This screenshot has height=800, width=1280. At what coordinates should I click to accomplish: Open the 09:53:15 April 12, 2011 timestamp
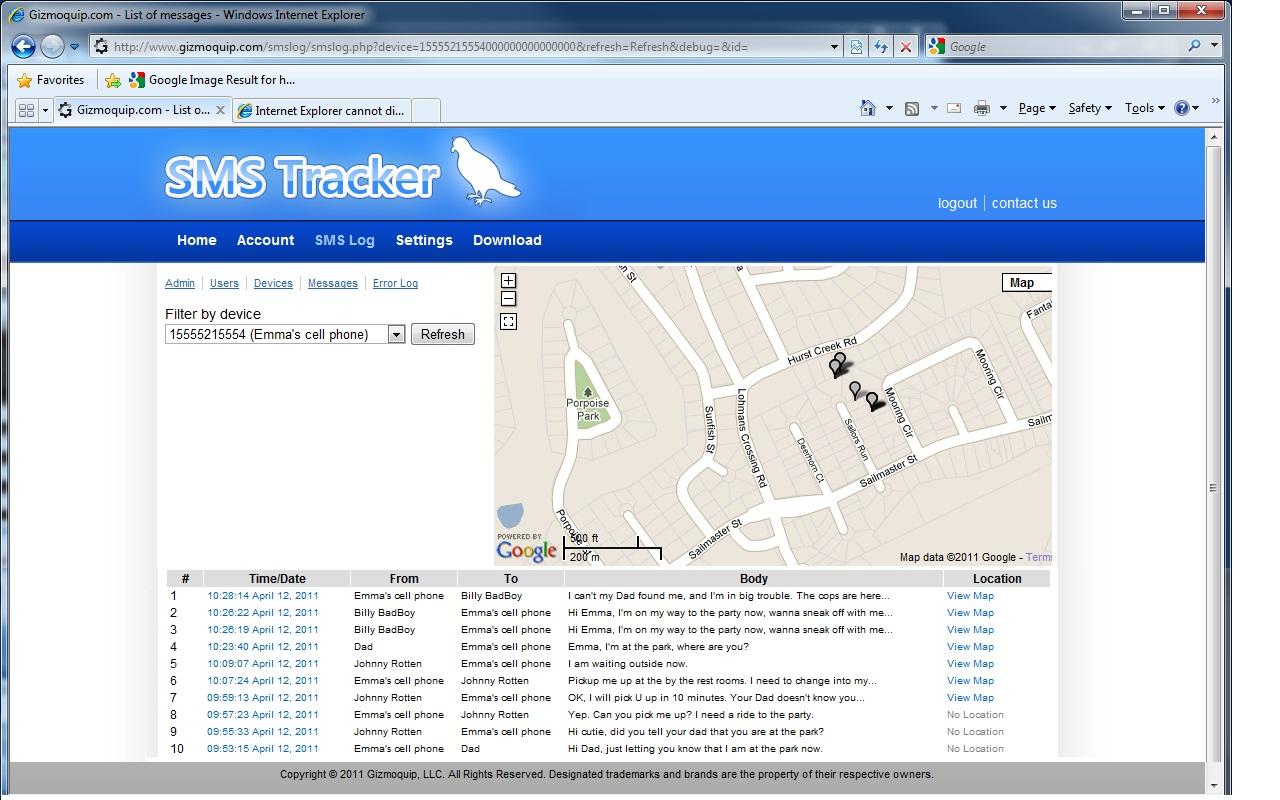(x=263, y=749)
